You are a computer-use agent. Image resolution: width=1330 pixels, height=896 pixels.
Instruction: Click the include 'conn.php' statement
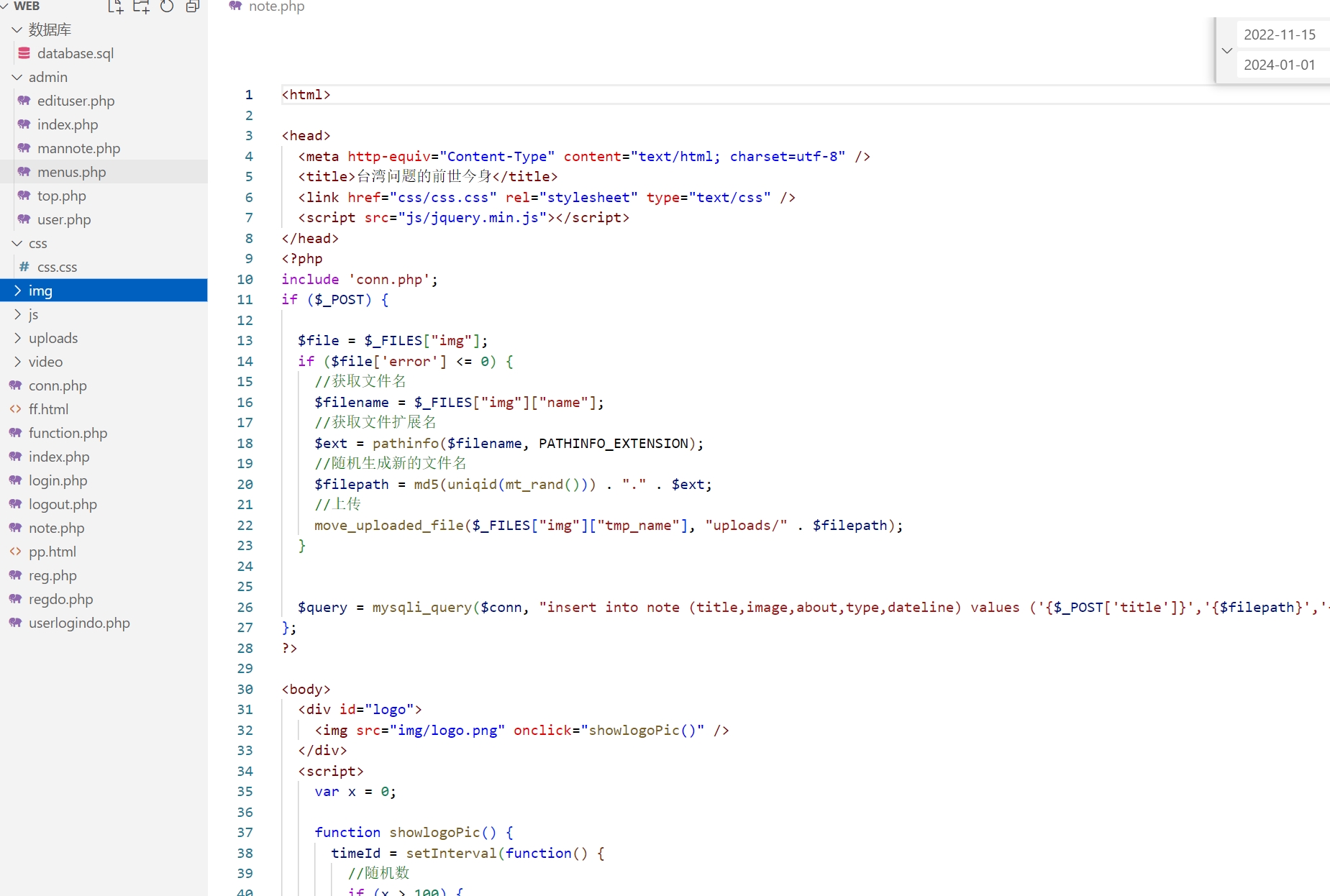coord(360,280)
